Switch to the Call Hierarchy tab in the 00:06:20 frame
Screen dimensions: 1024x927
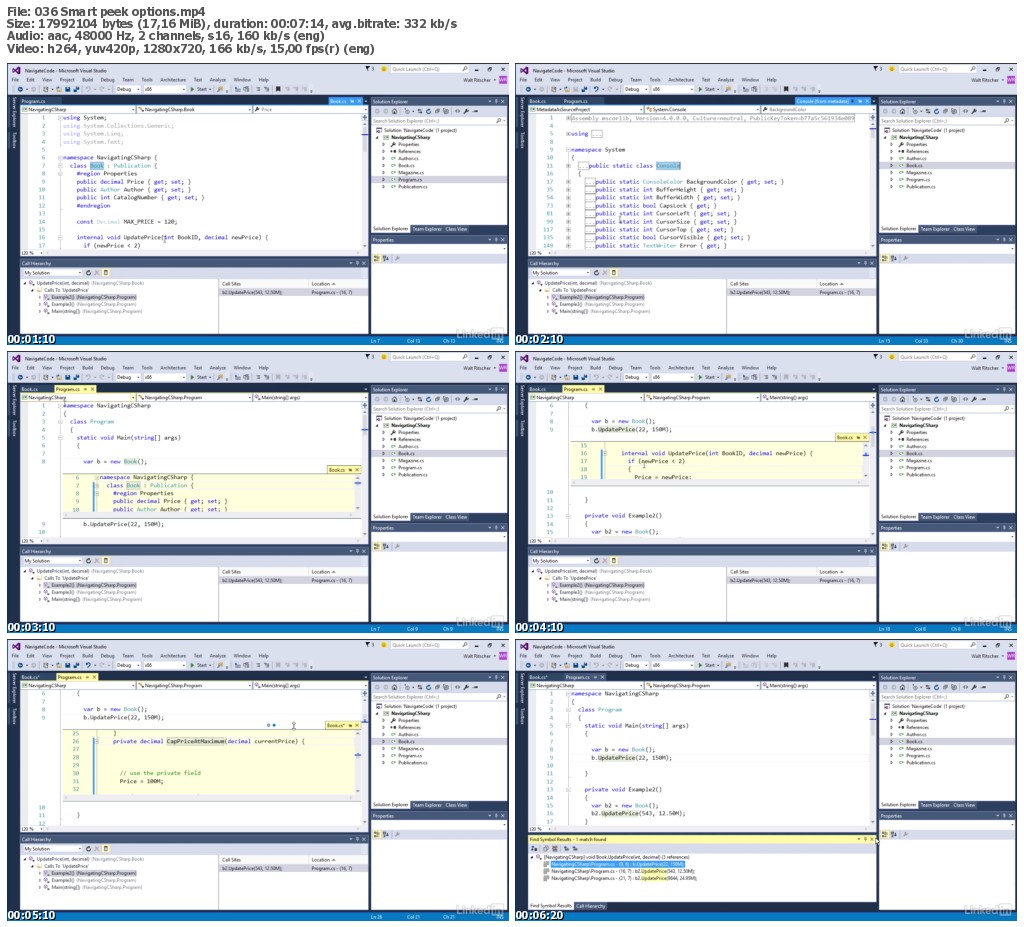click(x=591, y=905)
